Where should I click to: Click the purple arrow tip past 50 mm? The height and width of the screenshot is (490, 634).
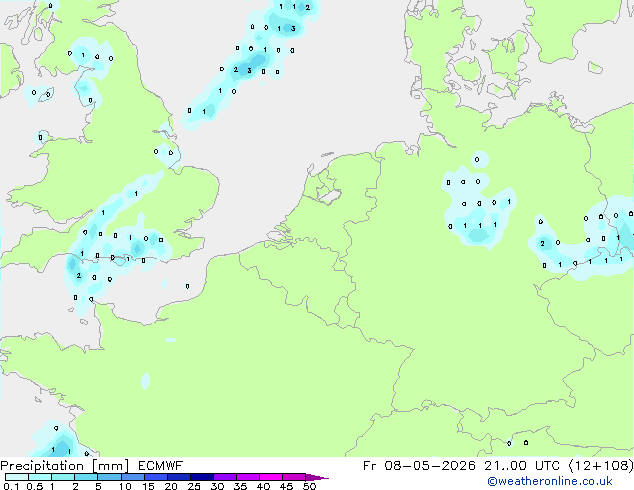click(x=317, y=477)
